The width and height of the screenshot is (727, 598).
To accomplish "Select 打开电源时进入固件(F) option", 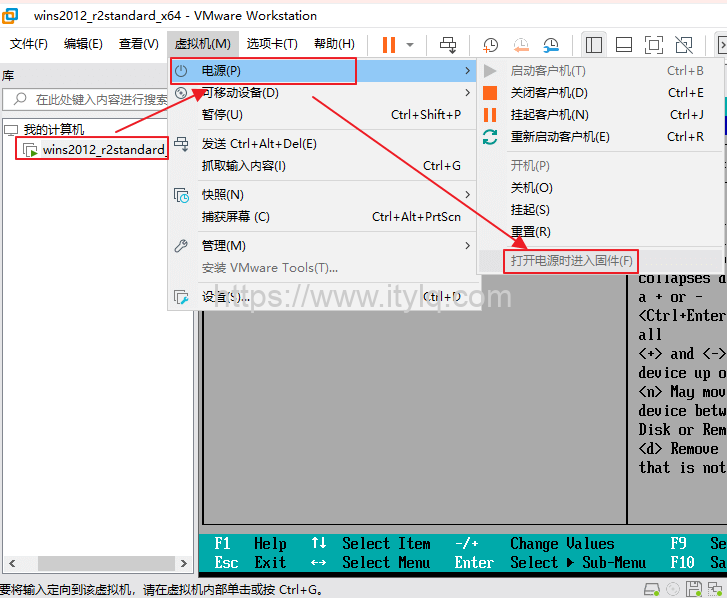I will (x=572, y=261).
